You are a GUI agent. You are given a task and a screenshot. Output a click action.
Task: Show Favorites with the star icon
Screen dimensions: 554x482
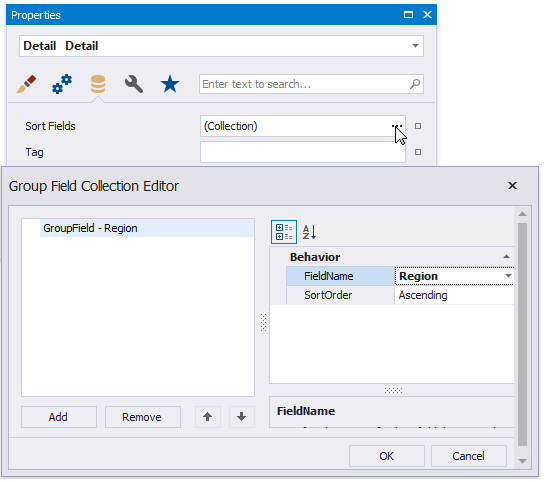(x=170, y=84)
